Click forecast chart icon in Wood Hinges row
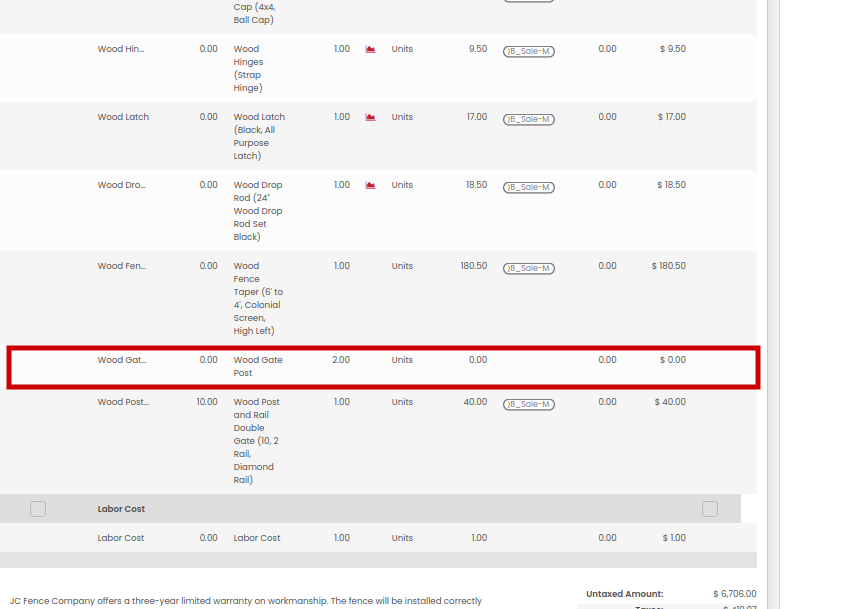851x609 pixels. pyautogui.click(x=370, y=49)
